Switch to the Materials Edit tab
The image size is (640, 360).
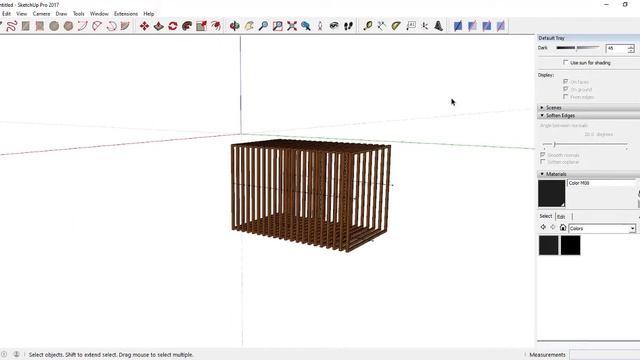point(562,217)
